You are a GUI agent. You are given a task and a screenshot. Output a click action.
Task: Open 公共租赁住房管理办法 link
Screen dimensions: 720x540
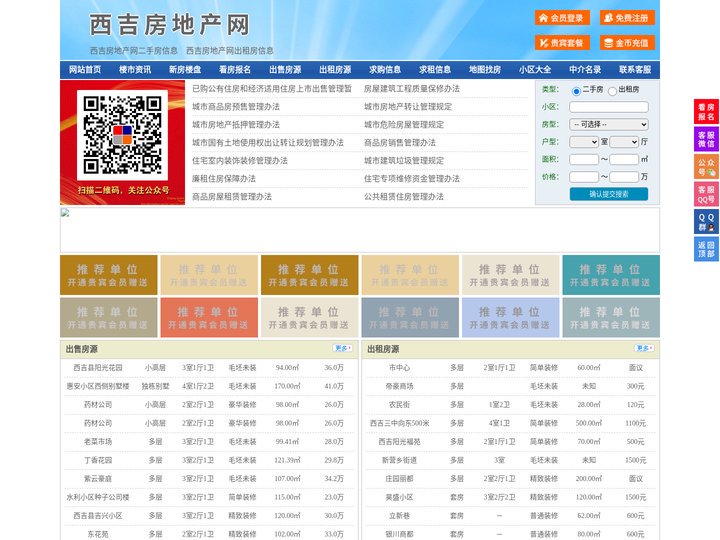point(404,197)
